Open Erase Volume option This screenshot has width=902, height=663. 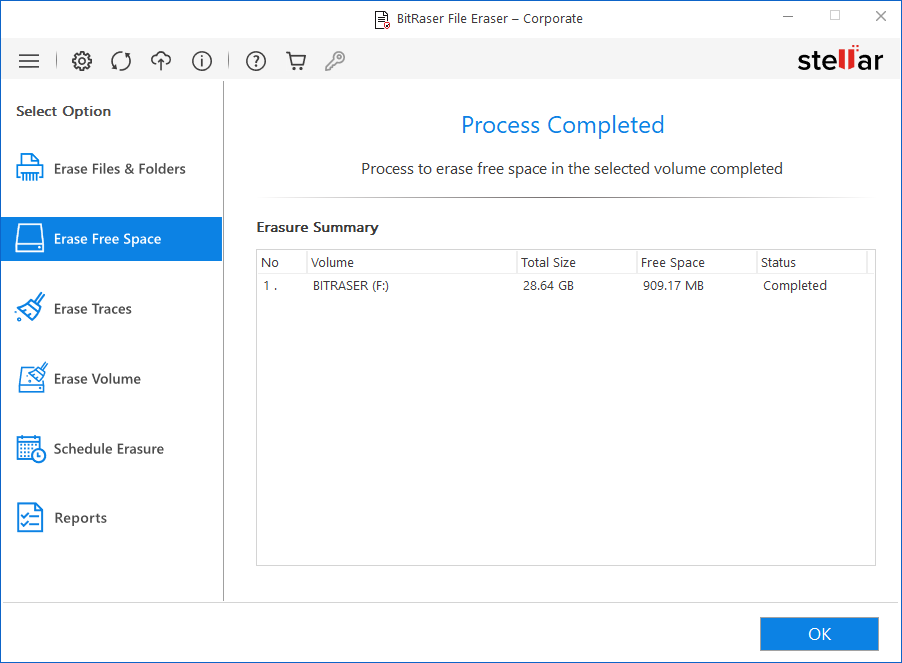[111, 379]
